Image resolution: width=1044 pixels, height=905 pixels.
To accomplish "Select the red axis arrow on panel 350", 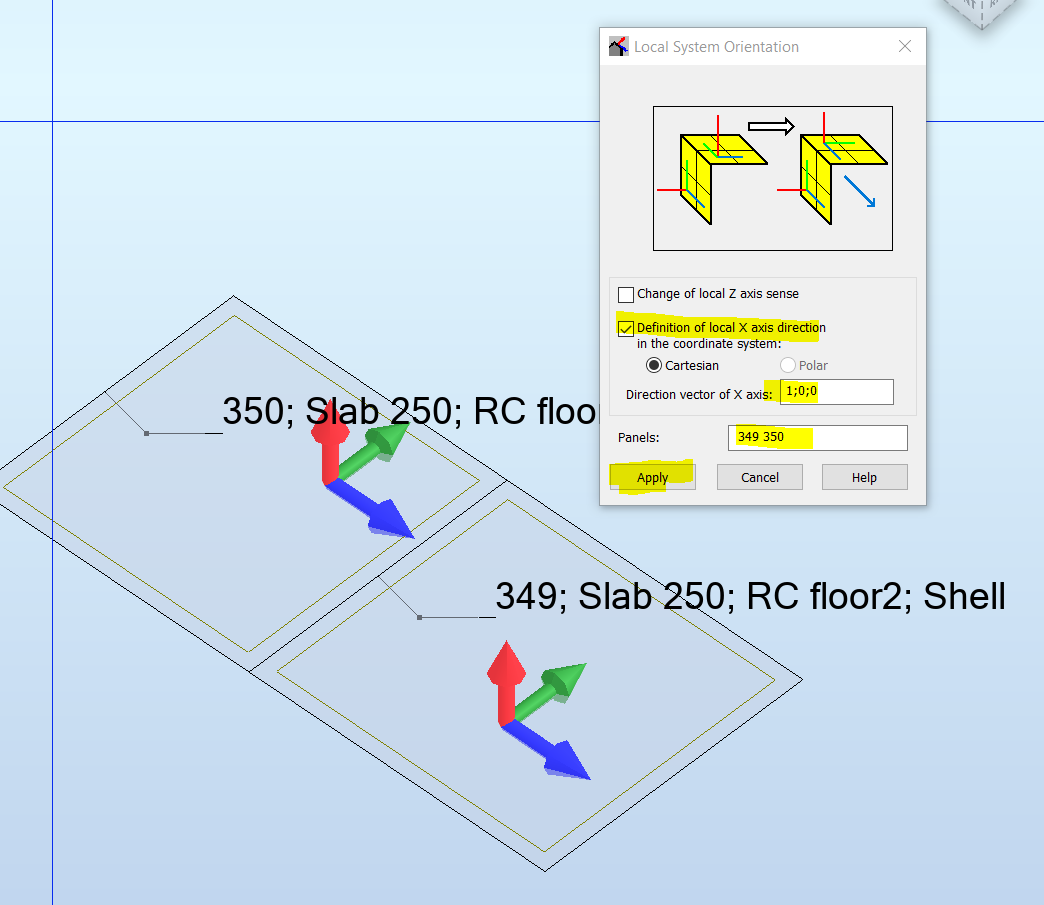I will (x=330, y=435).
